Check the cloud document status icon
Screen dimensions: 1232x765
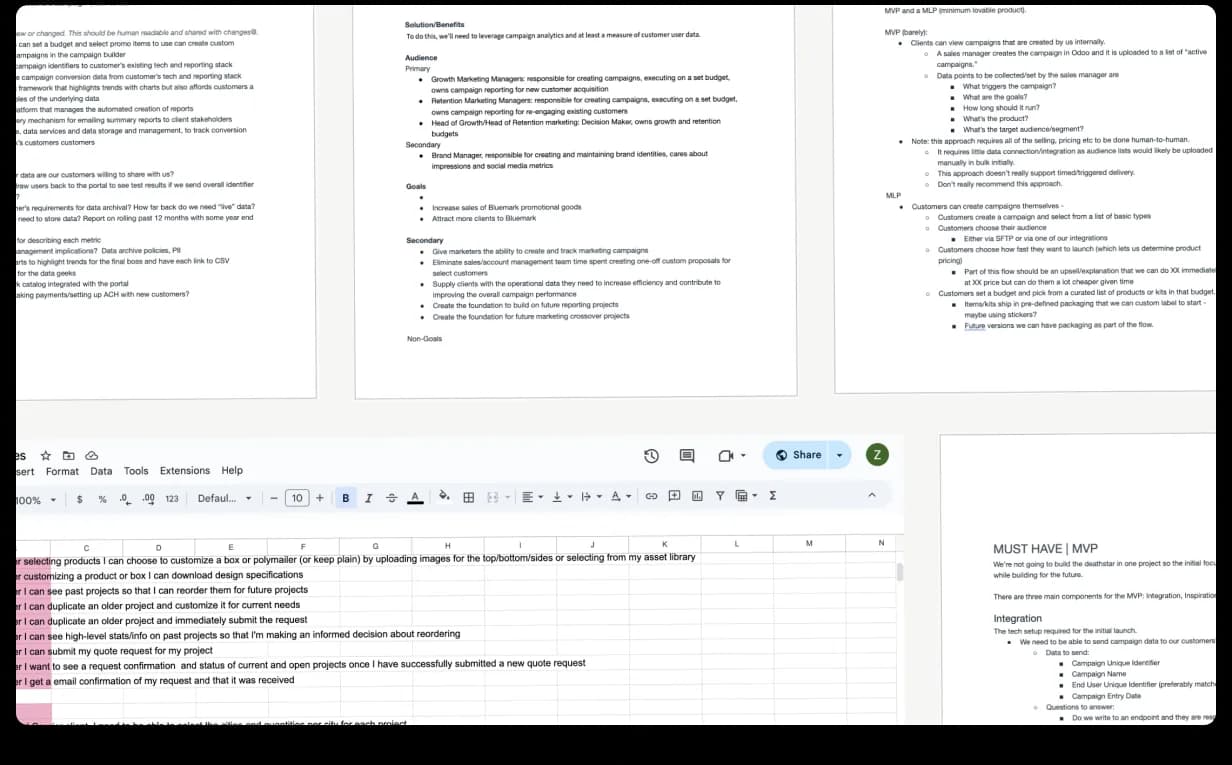[x=92, y=455]
